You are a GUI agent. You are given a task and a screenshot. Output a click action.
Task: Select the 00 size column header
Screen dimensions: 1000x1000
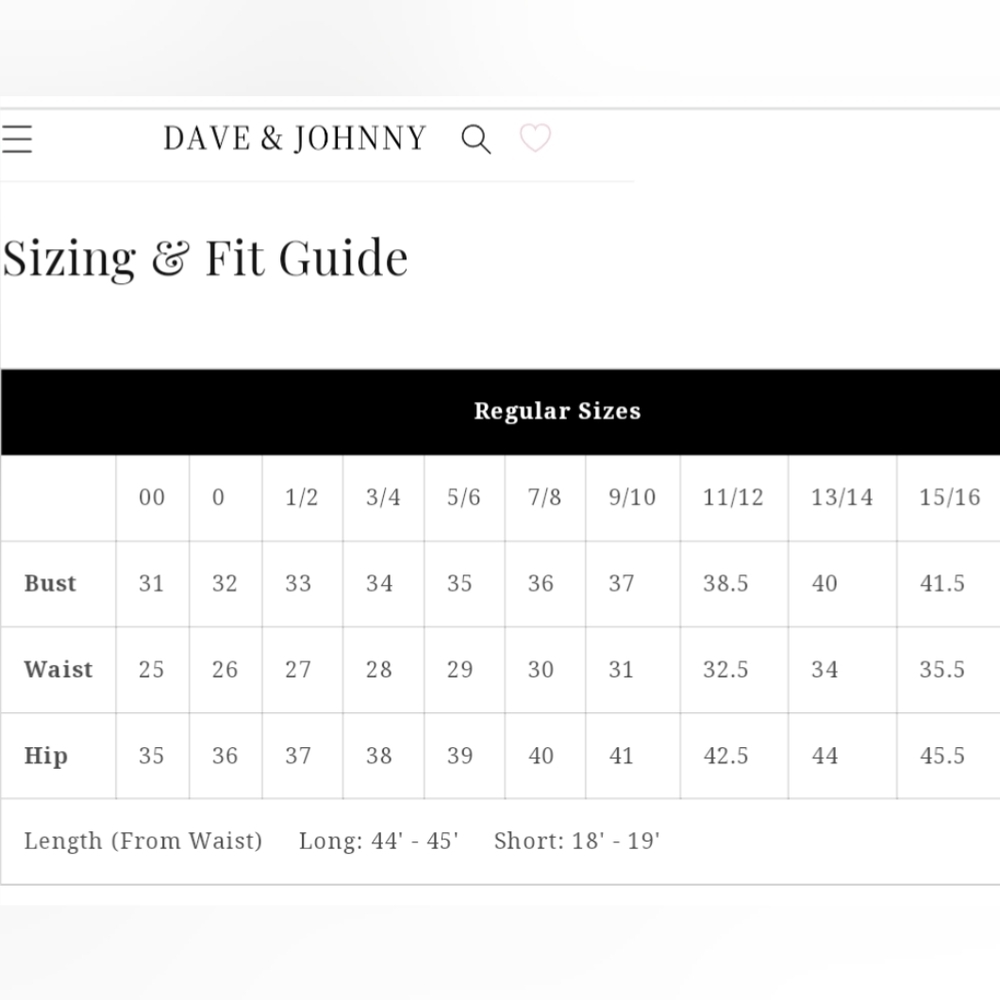[152, 497]
